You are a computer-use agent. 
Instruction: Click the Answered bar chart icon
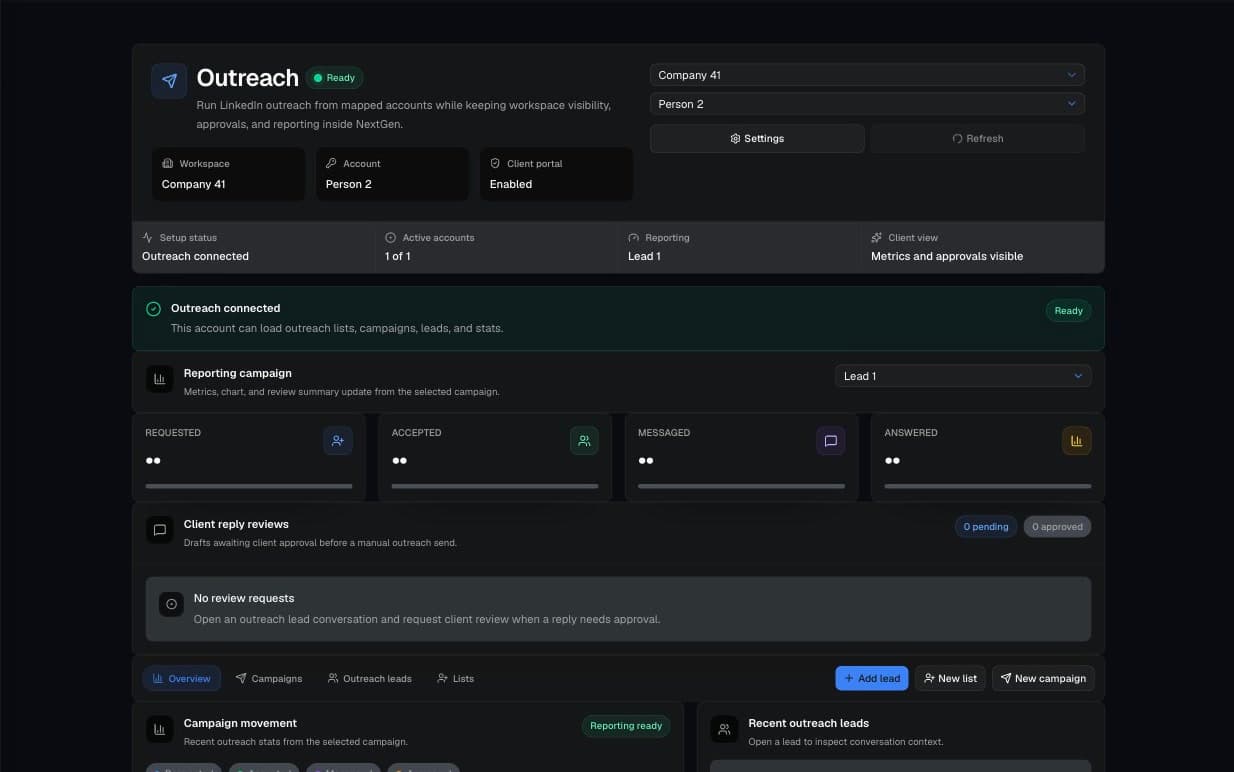[x=1077, y=441]
